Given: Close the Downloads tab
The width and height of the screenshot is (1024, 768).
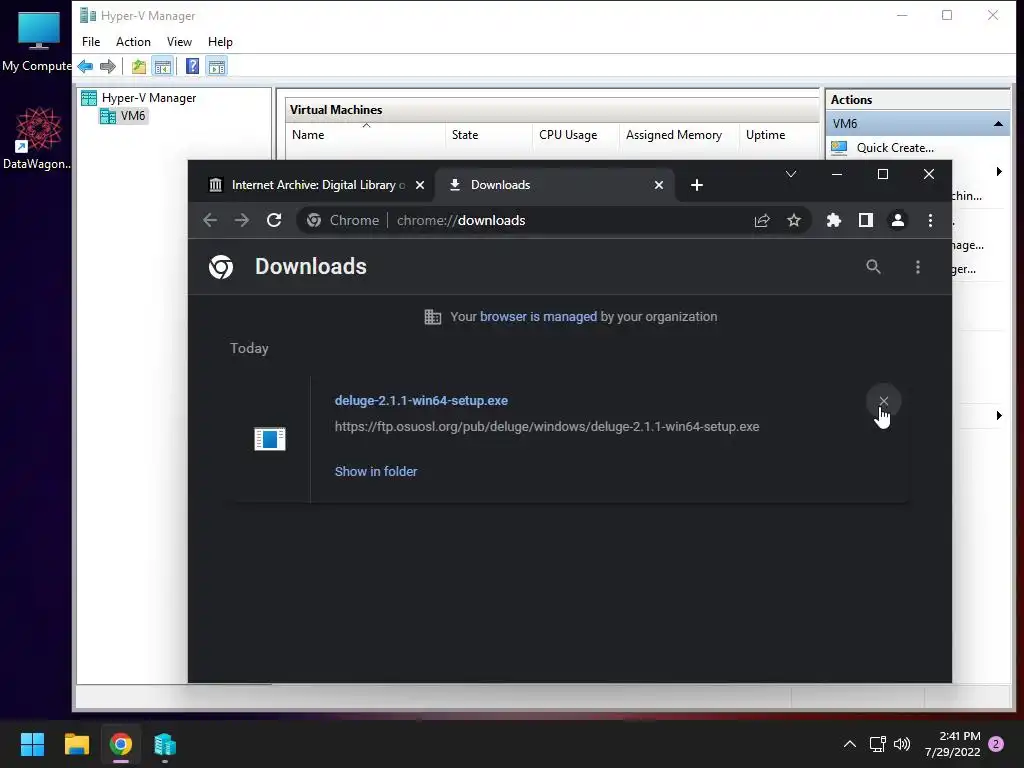Looking at the screenshot, I should [659, 185].
